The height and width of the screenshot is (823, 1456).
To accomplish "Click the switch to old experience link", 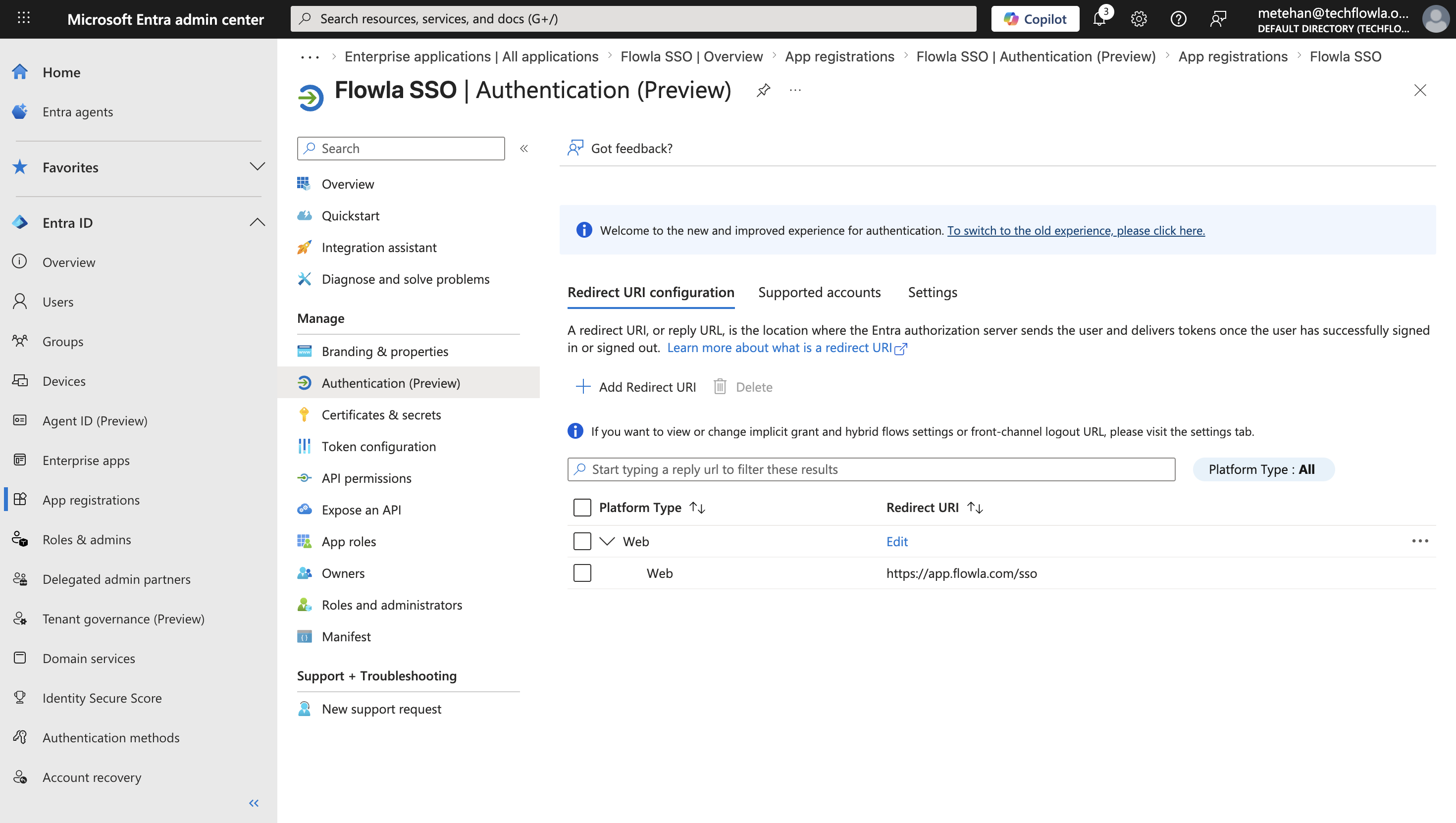I will pyautogui.click(x=1076, y=230).
